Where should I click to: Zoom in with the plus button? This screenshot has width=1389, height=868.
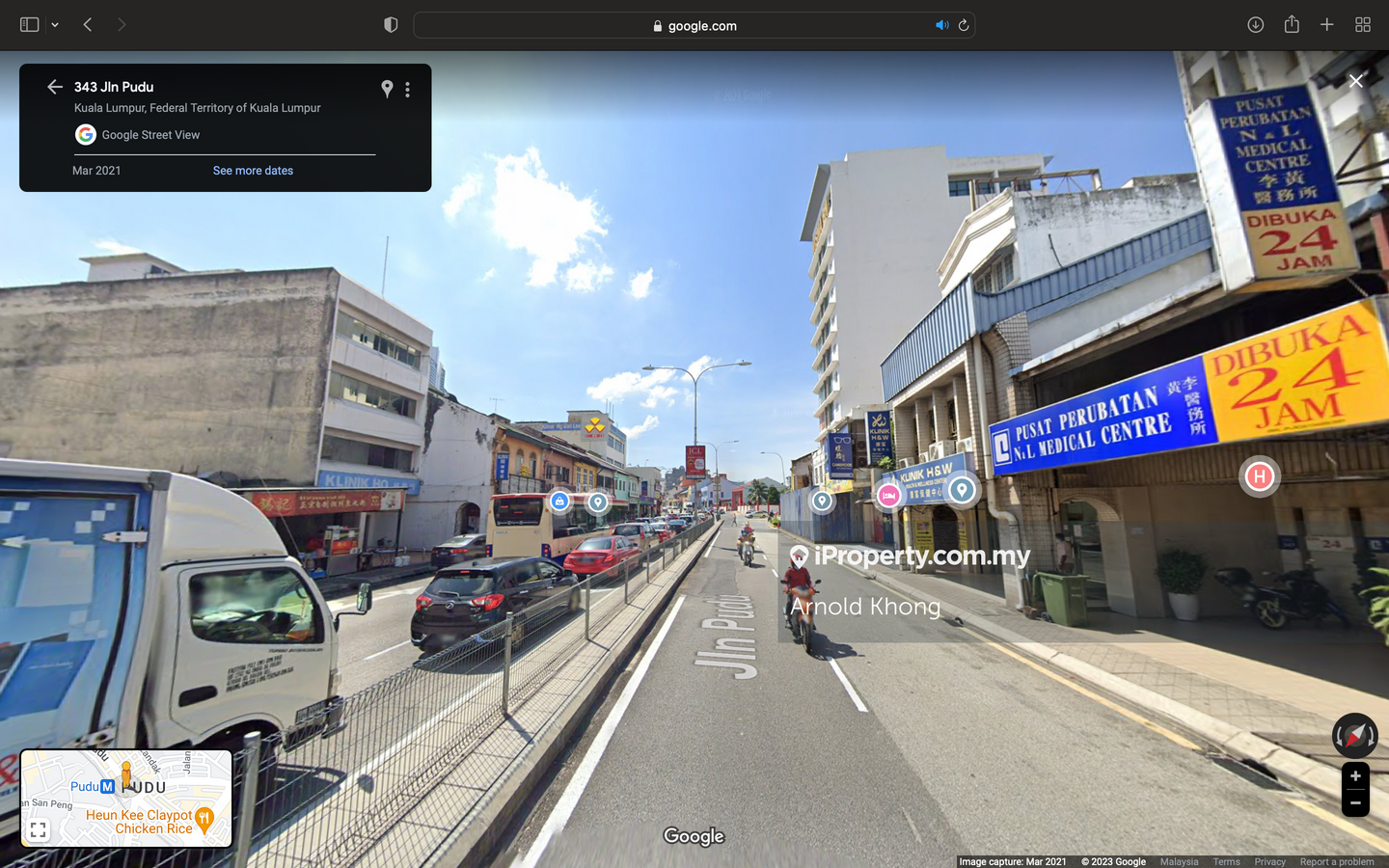[1355, 776]
